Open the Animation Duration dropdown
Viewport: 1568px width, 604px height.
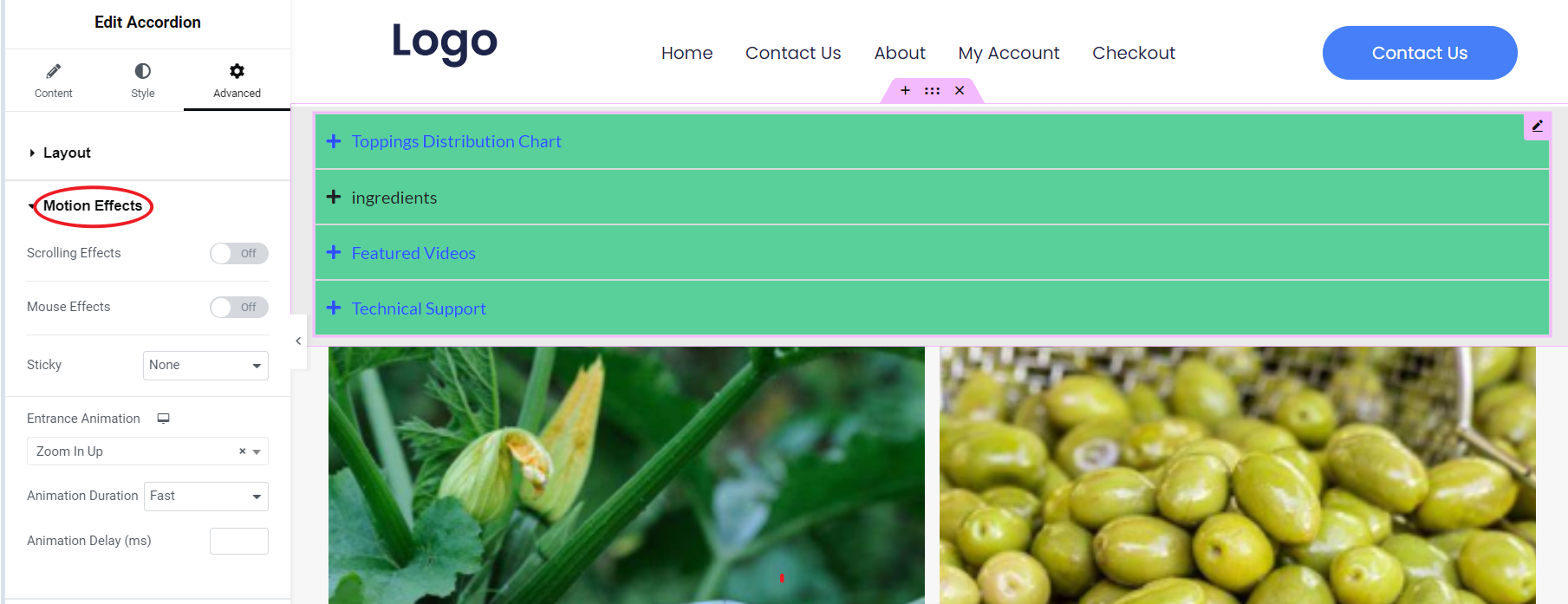pyautogui.click(x=206, y=497)
